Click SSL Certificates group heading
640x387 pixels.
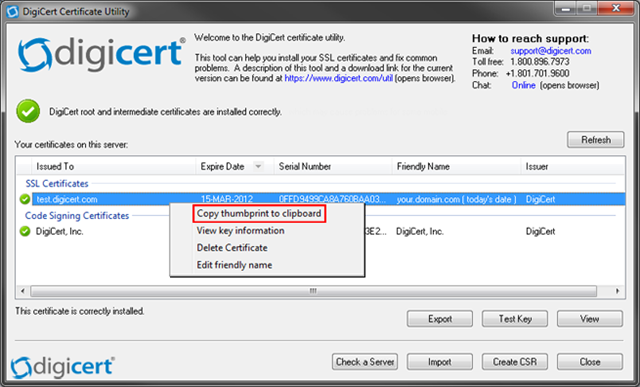tap(57, 183)
